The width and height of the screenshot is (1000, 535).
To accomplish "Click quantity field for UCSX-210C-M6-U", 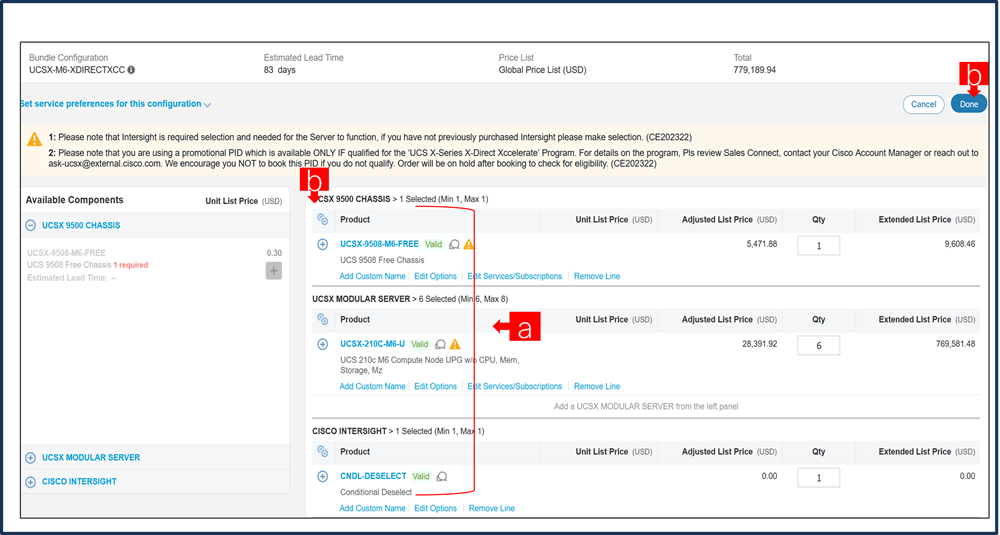I will [x=819, y=346].
